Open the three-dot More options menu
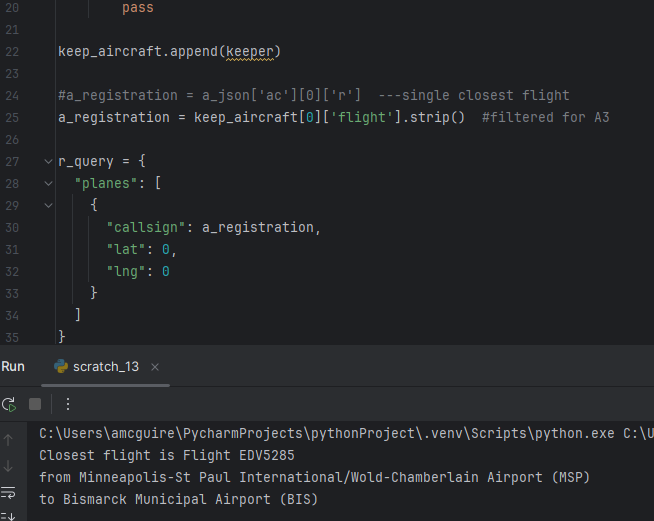Viewport: 654px width, 521px height. 68,404
